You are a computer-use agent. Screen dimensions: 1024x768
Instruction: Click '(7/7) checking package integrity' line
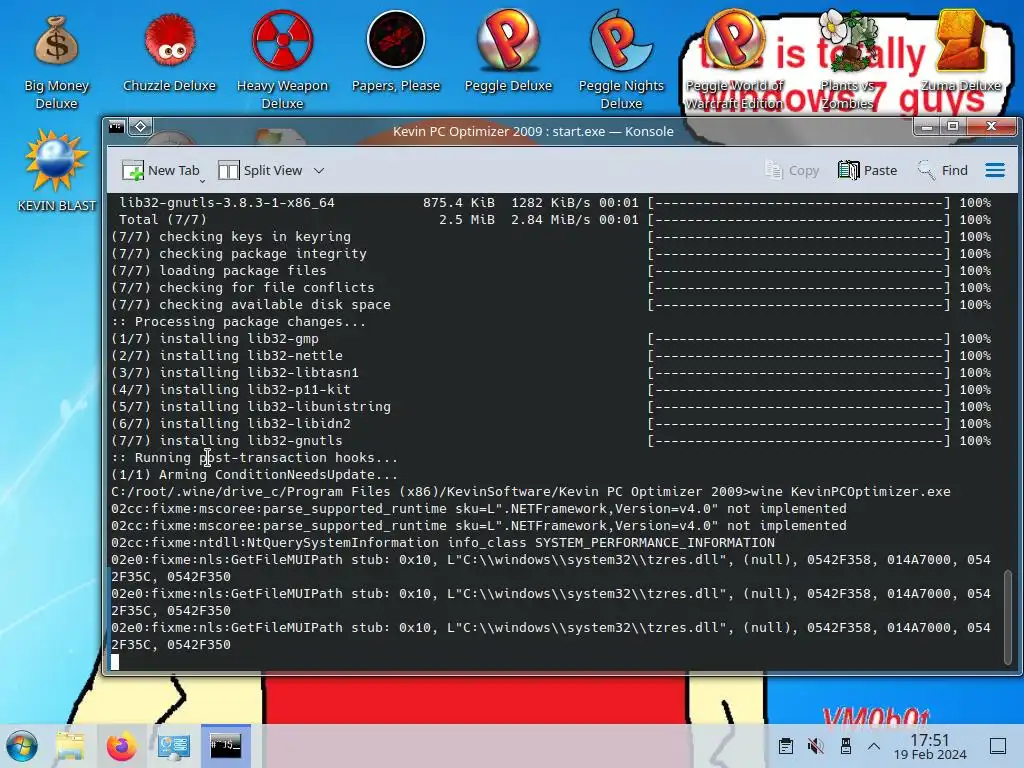pos(238,254)
